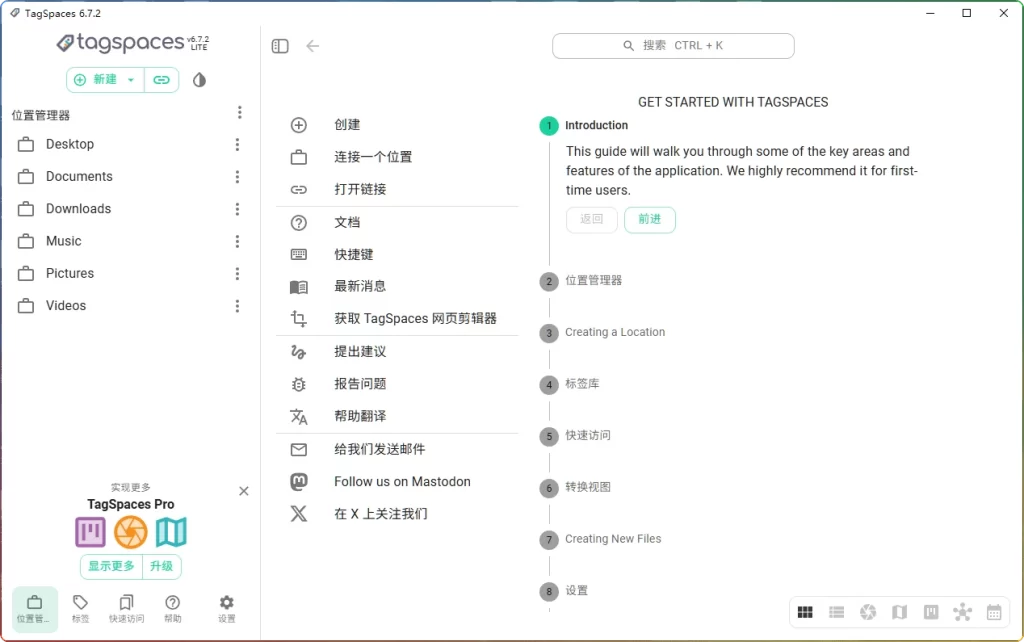
Task: Open the Kanban board perspective
Action: pyautogui.click(x=931, y=612)
